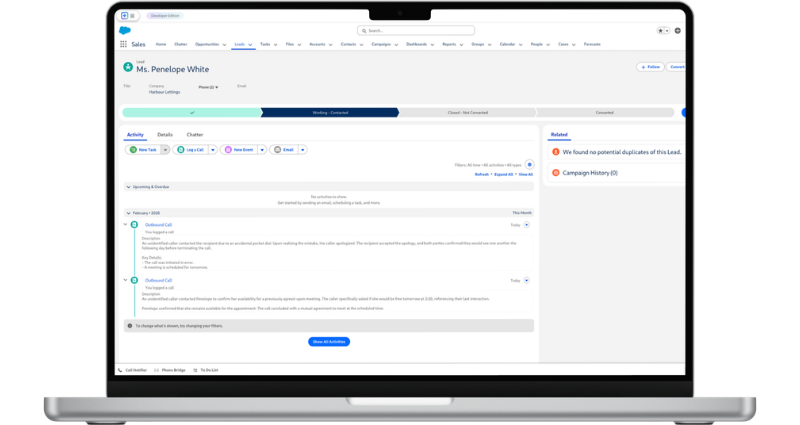Click the Campaign History orange icon

click(x=556, y=172)
